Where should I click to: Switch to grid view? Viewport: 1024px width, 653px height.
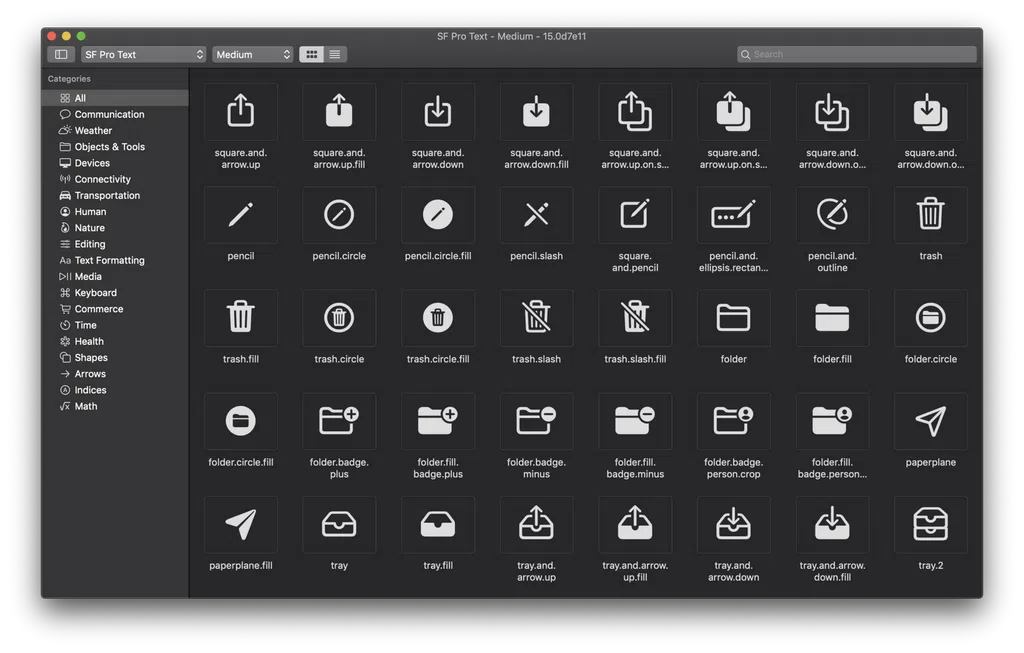(312, 54)
